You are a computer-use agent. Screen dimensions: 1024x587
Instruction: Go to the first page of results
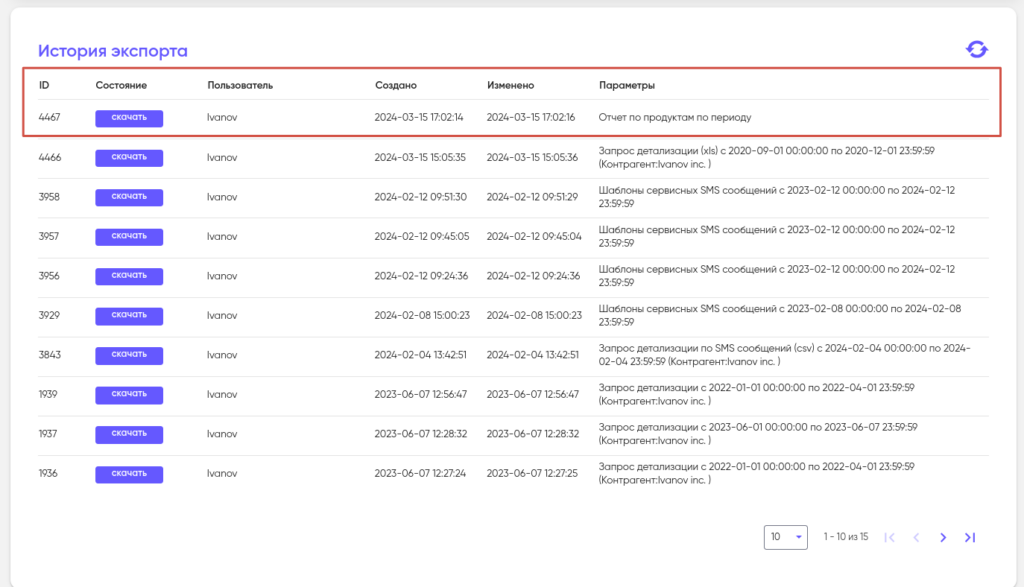click(x=890, y=538)
